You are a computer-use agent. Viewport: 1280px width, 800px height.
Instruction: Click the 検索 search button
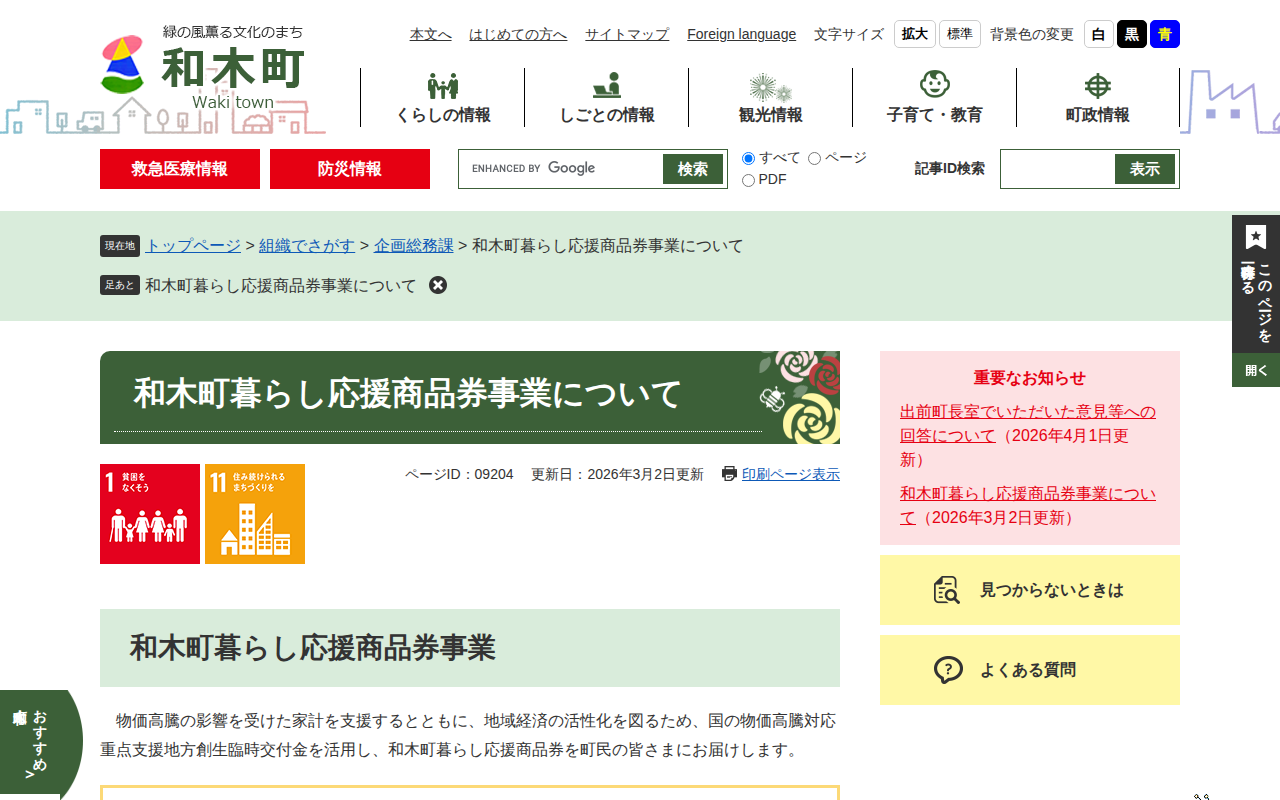[693, 169]
